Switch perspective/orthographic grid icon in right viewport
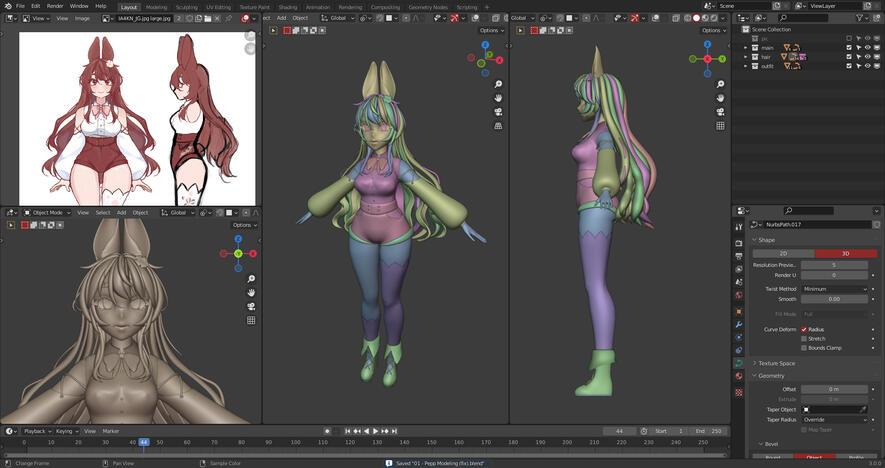 pos(721,125)
